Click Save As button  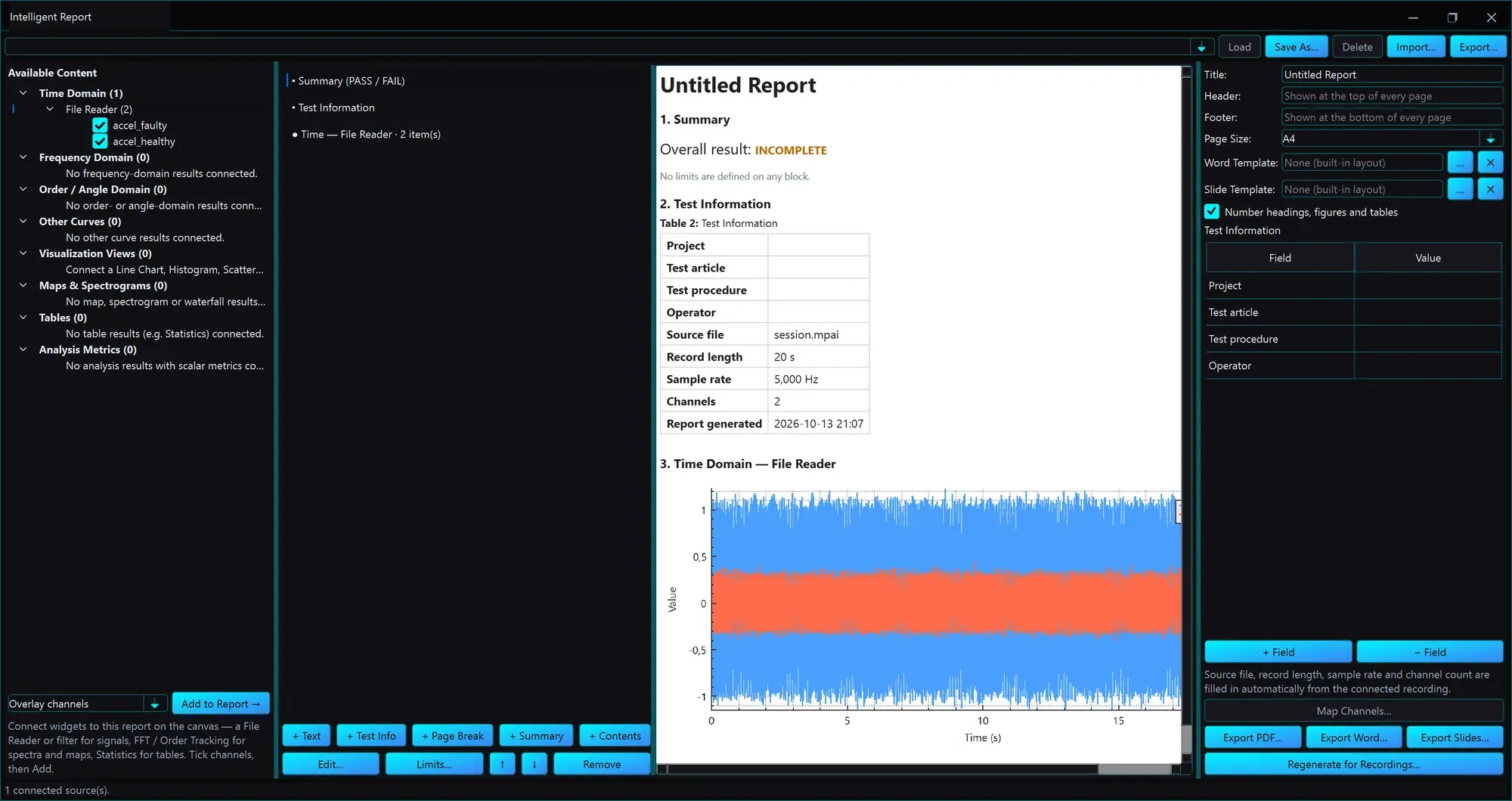pyautogui.click(x=1296, y=47)
